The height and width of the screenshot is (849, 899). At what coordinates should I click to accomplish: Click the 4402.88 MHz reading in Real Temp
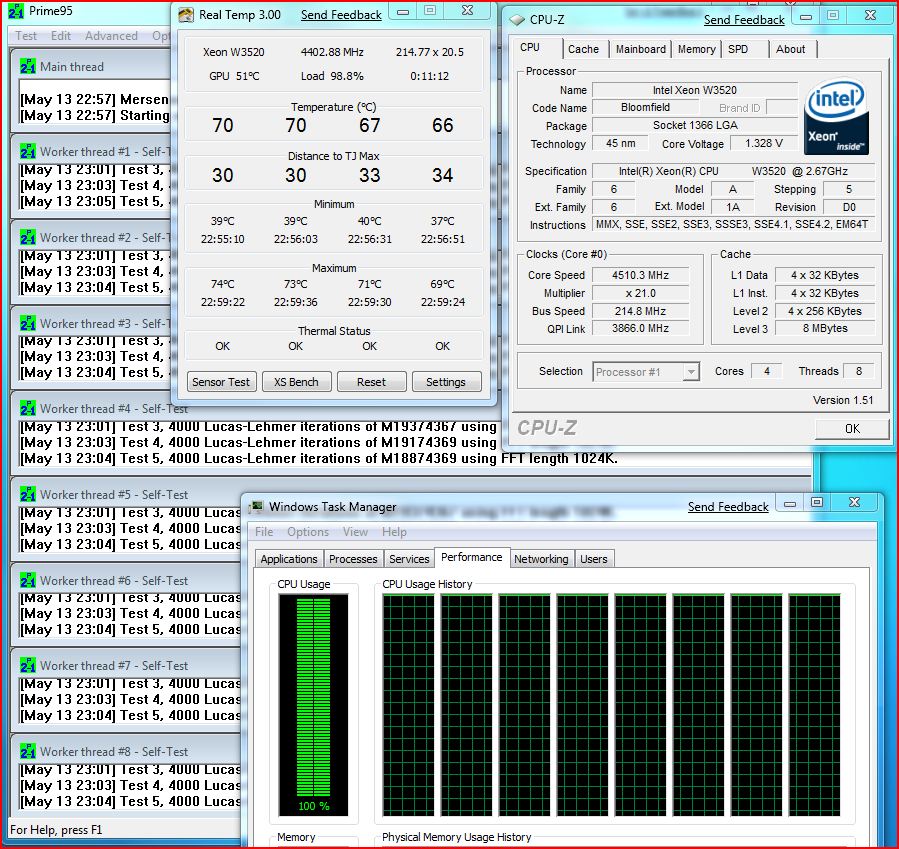coord(333,52)
